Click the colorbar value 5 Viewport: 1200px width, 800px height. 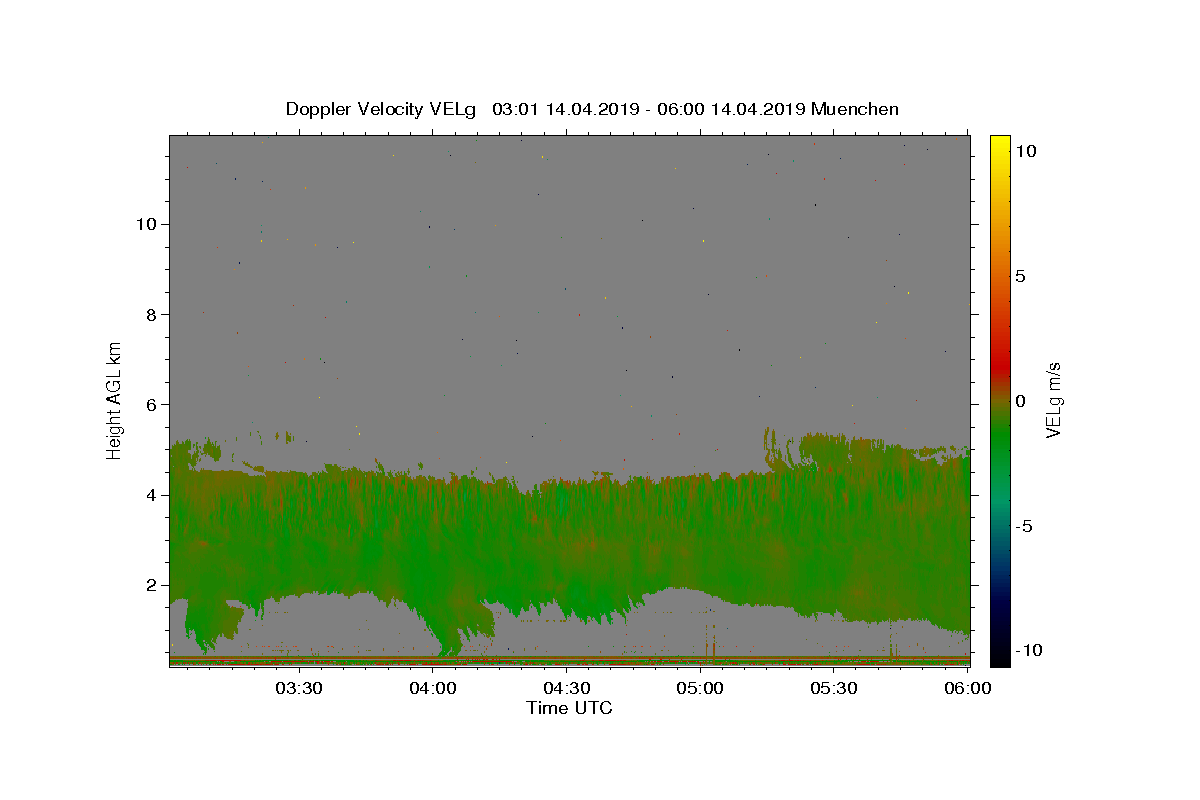point(1020,276)
